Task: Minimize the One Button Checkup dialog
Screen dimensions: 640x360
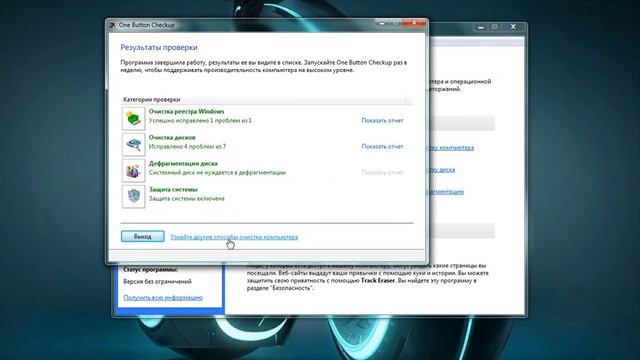Action: coord(382,23)
